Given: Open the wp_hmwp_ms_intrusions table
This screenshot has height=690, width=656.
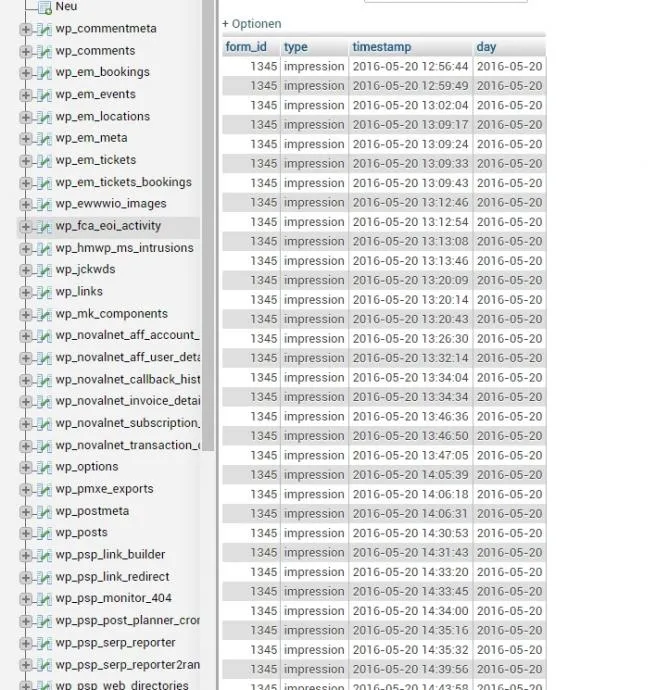Looking at the screenshot, I should 125,248.
